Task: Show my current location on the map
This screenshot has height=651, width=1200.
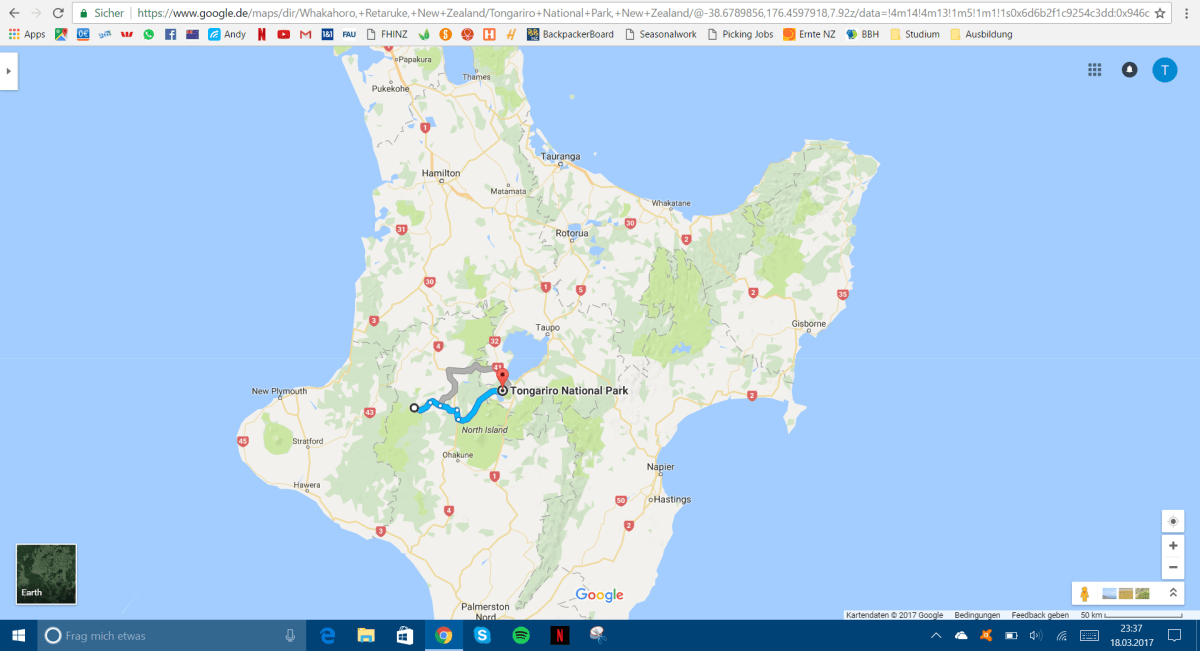Action: 1173,521
